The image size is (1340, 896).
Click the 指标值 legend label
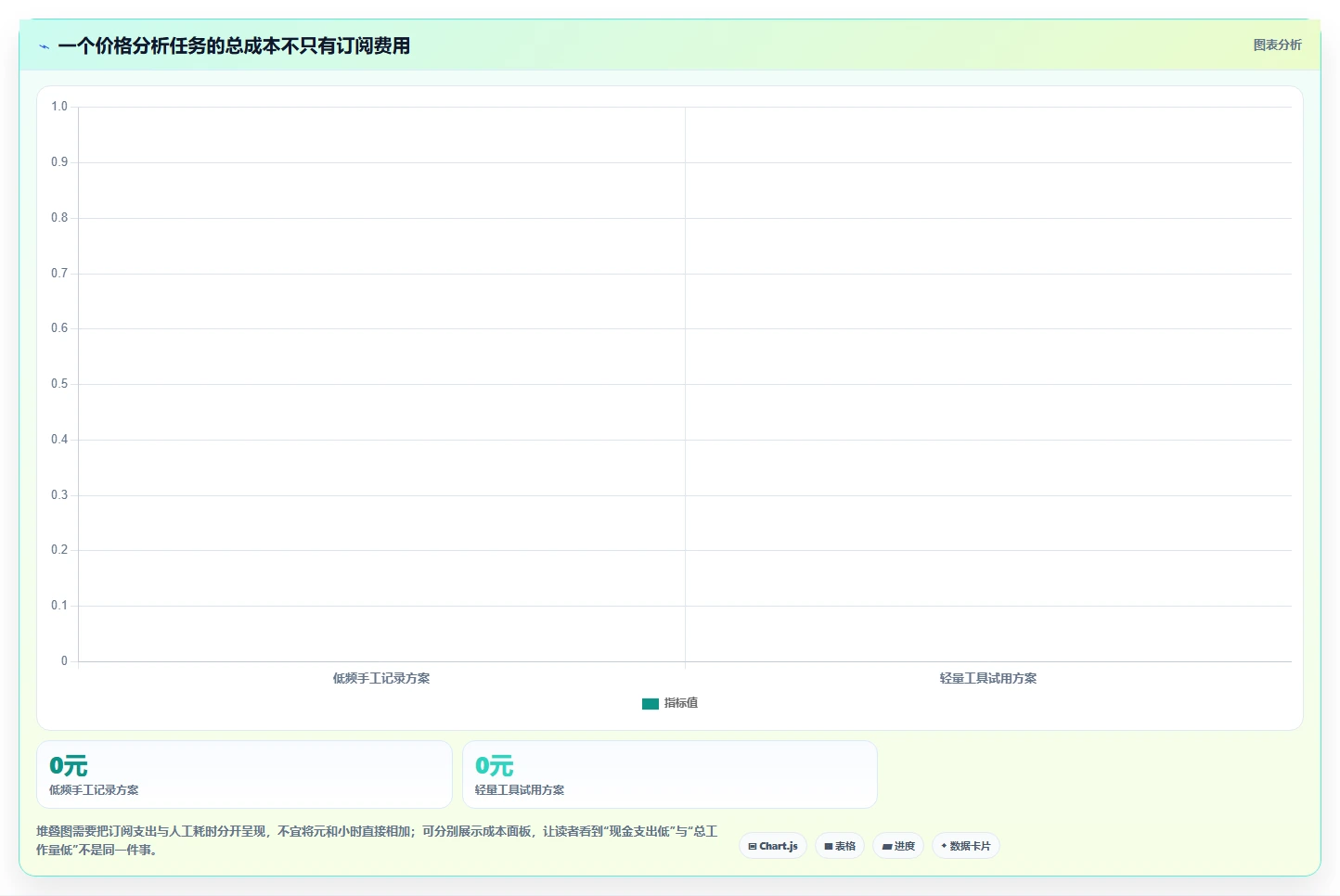(x=681, y=703)
